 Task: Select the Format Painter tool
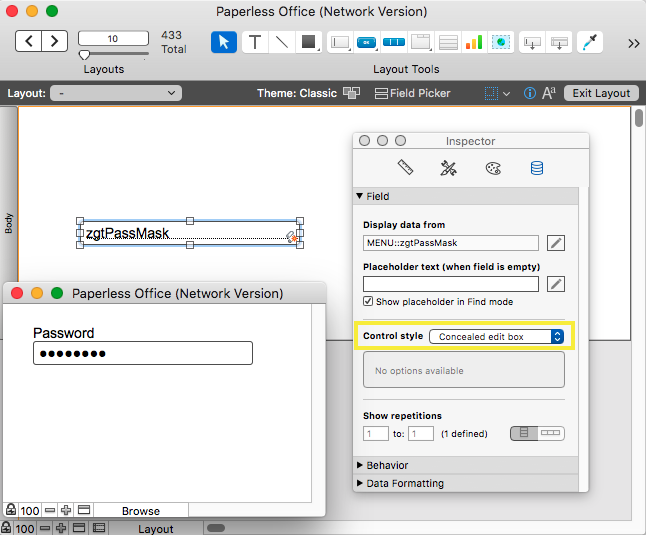(x=590, y=42)
